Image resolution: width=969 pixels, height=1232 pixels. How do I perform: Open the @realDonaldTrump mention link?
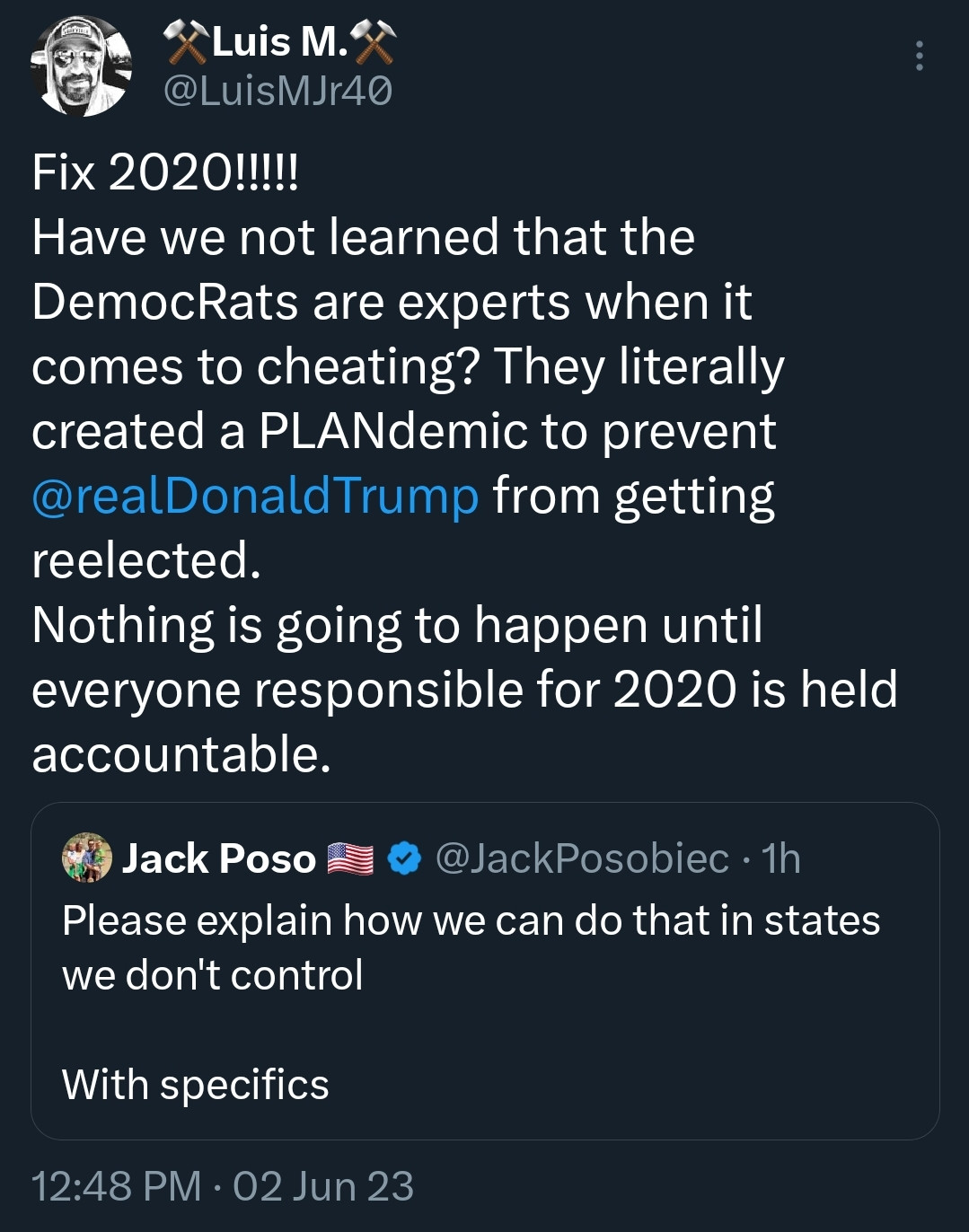255,496
